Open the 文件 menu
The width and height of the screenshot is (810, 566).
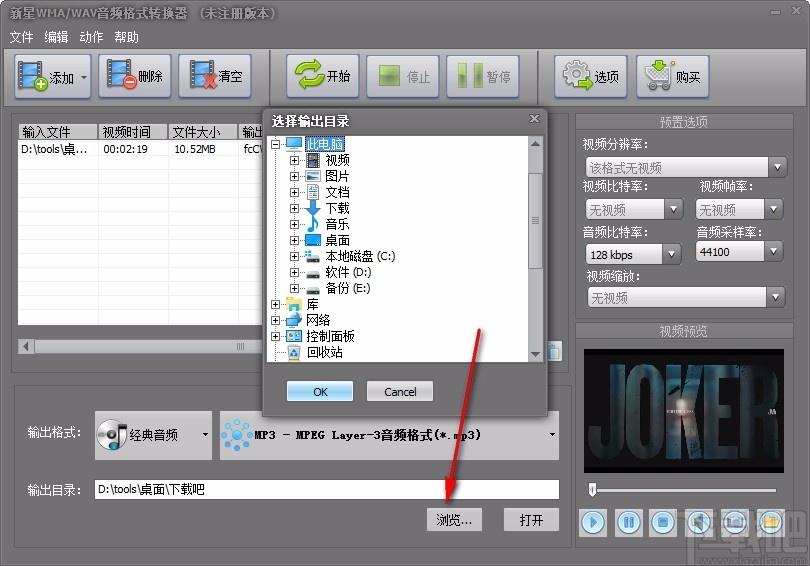(21, 37)
